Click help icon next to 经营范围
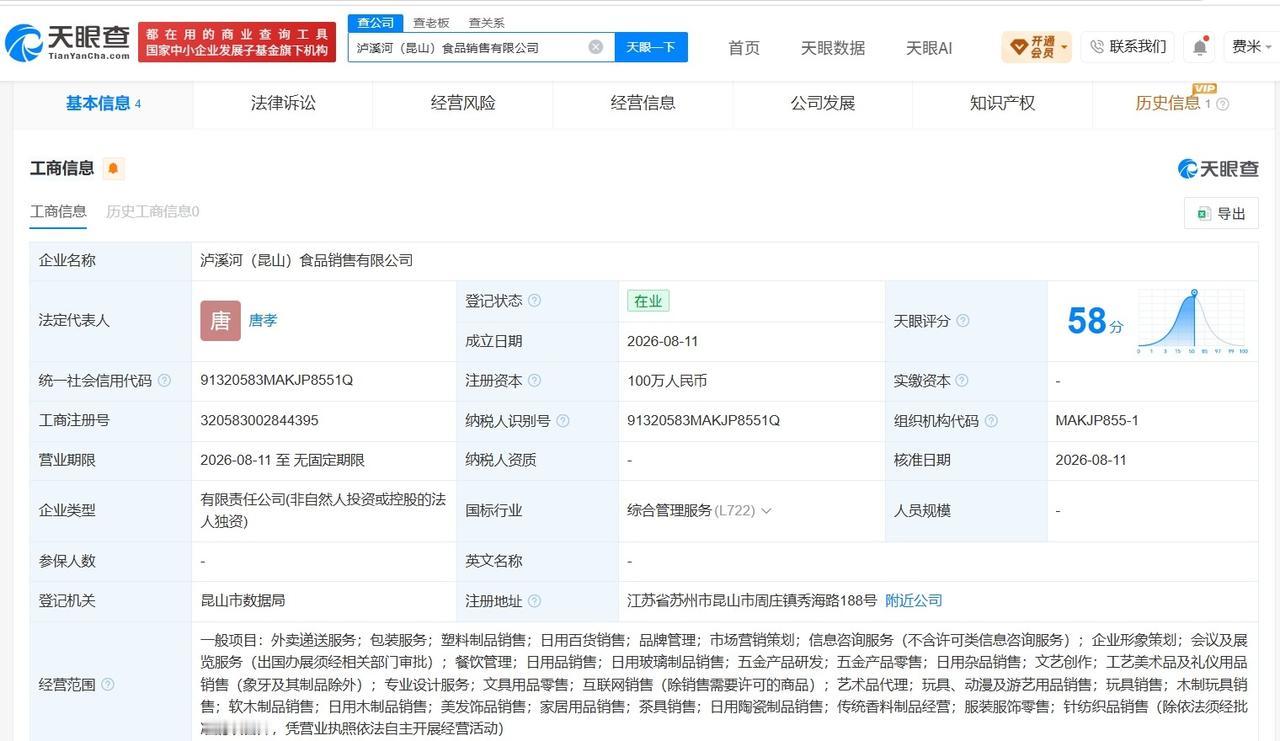The width and height of the screenshot is (1280, 741). 108,684
